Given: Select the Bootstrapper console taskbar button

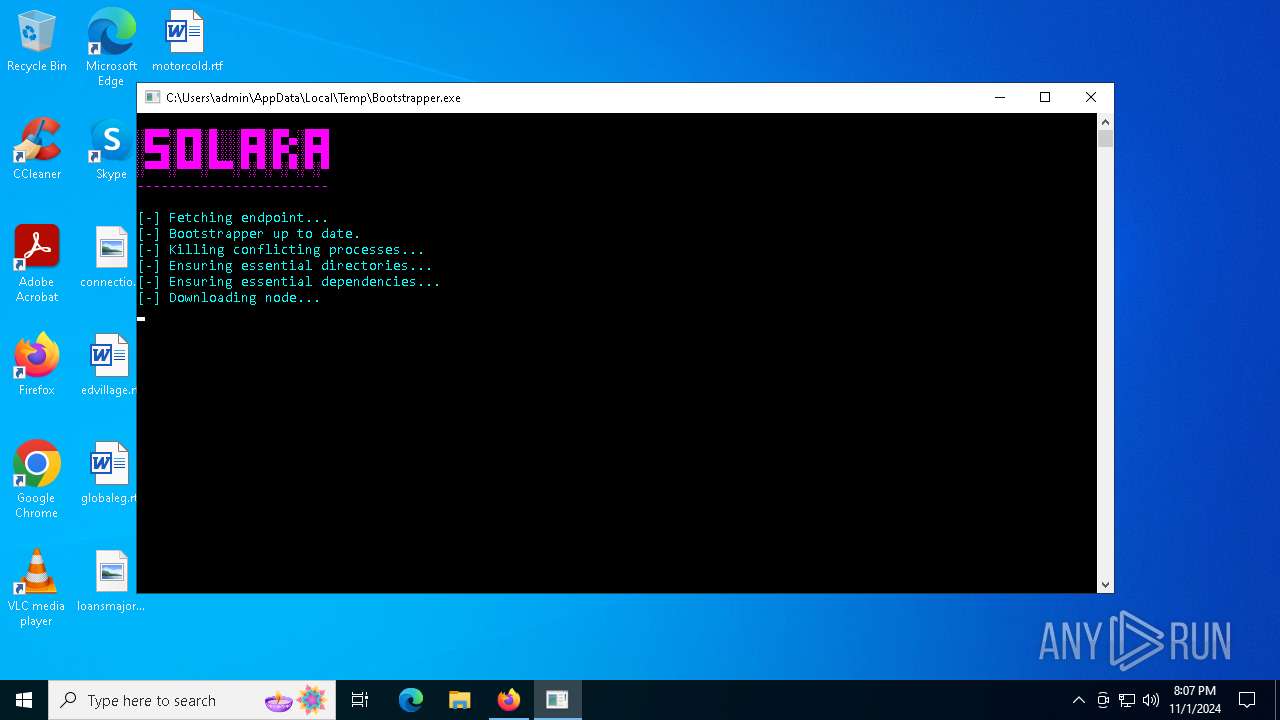Looking at the screenshot, I should (x=557, y=700).
